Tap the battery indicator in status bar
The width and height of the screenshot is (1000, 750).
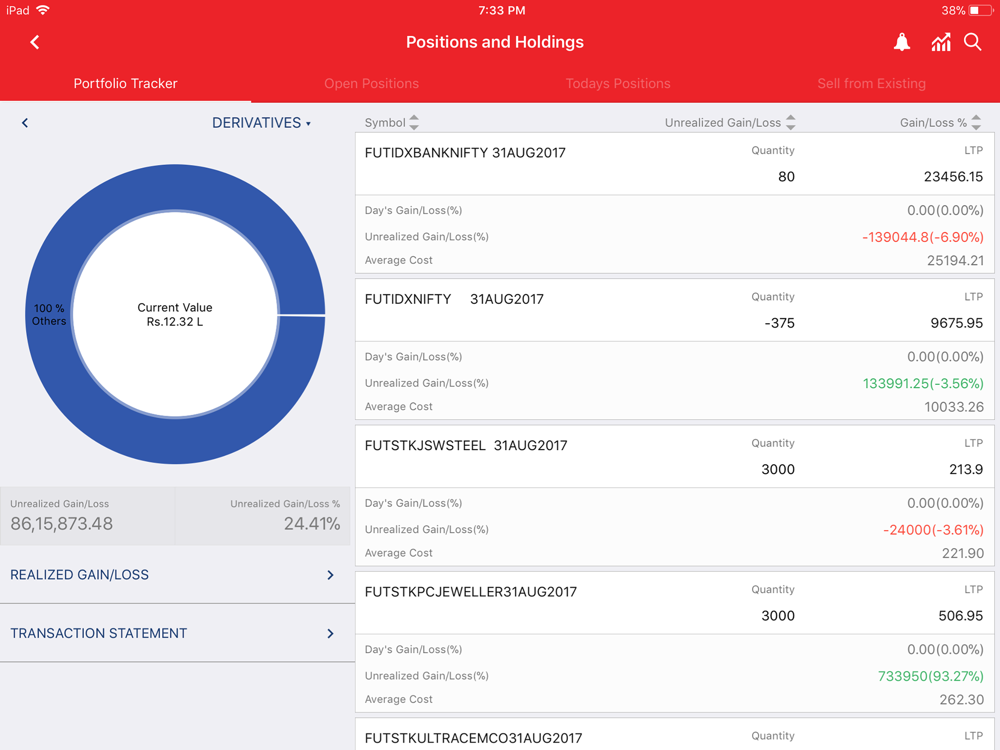(981, 10)
